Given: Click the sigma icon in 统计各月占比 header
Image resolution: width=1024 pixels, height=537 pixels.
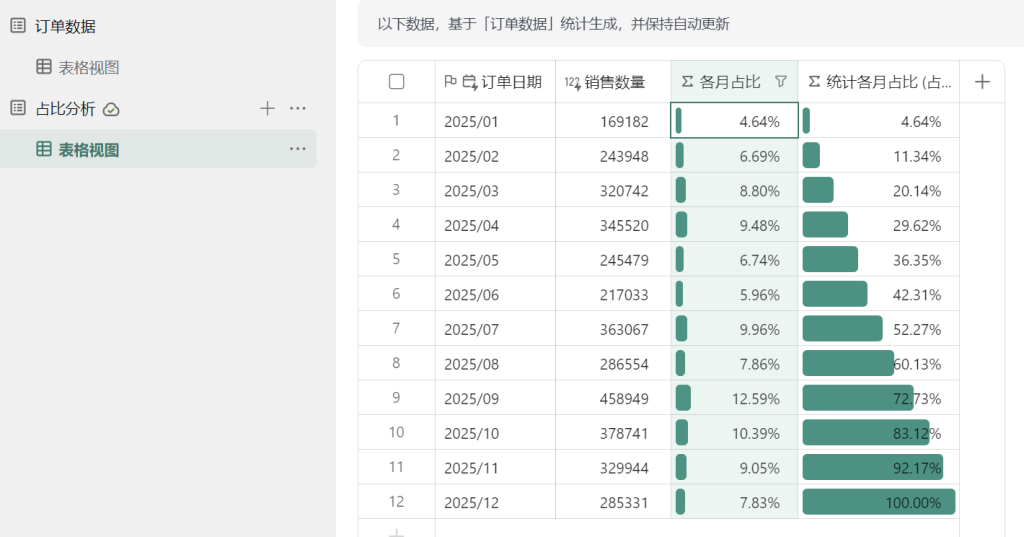Looking at the screenshot, I should coord(814,82).
